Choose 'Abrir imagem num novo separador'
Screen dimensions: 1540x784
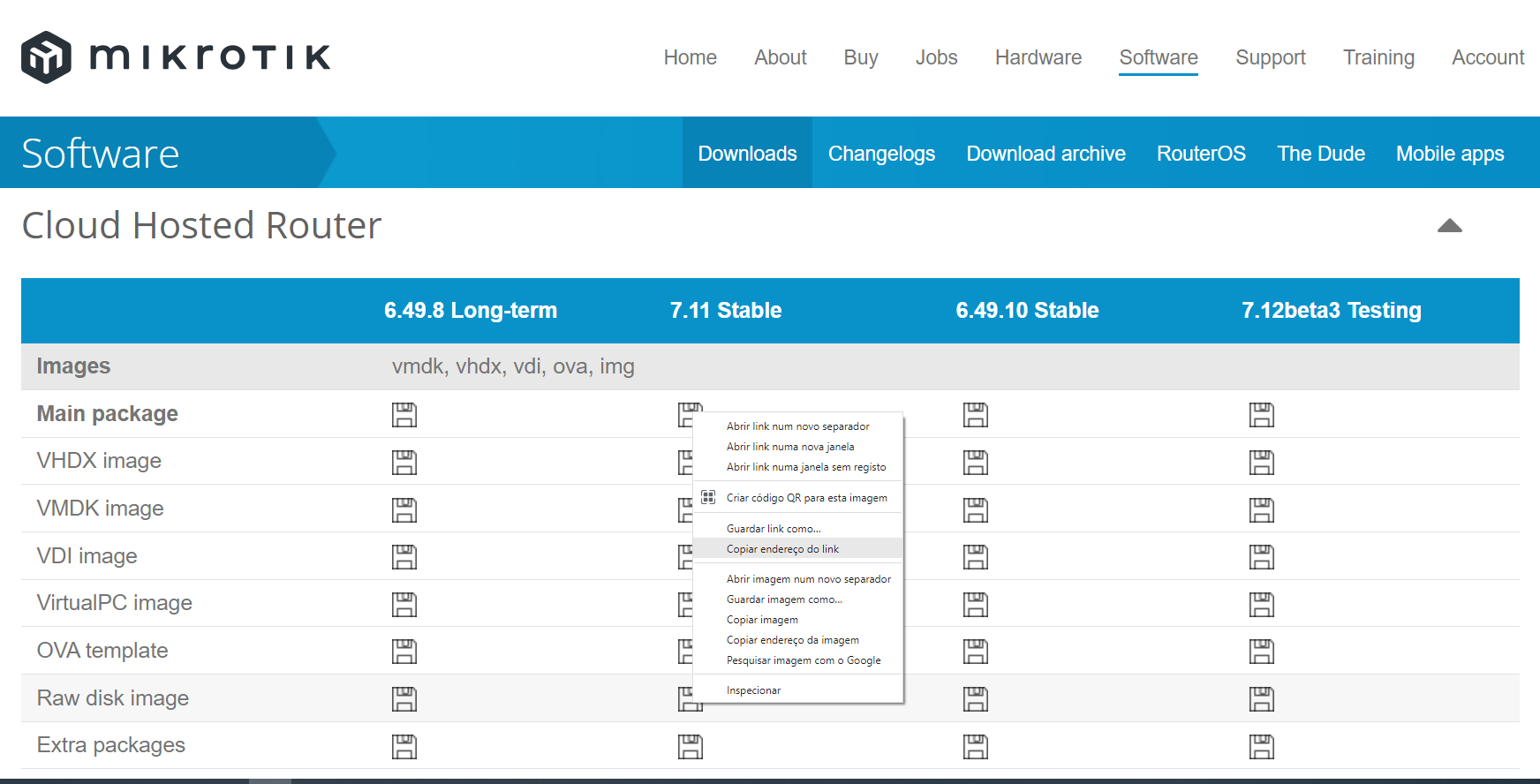[x=798, y=579]
